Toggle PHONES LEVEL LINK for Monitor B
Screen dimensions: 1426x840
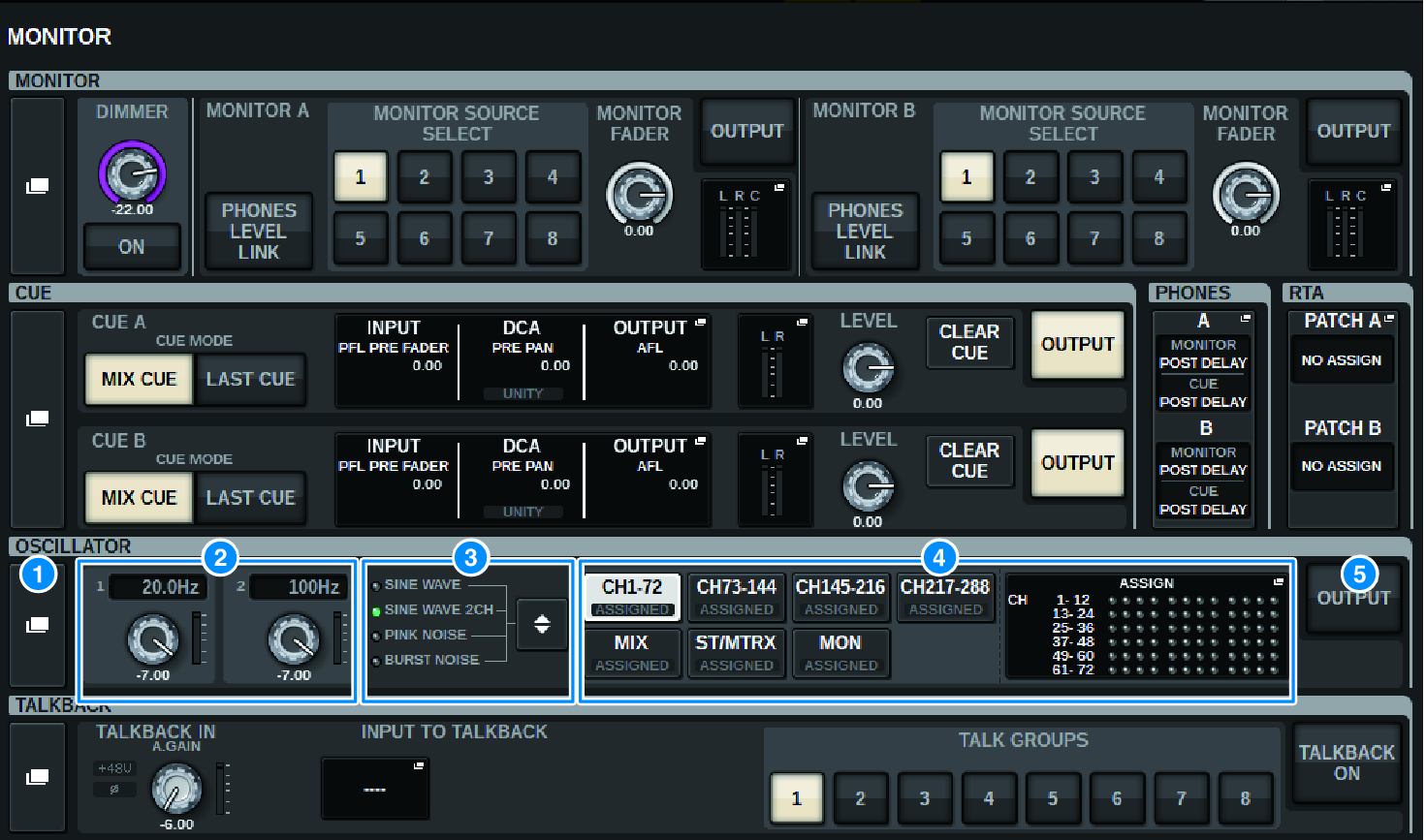pos(865,231)
